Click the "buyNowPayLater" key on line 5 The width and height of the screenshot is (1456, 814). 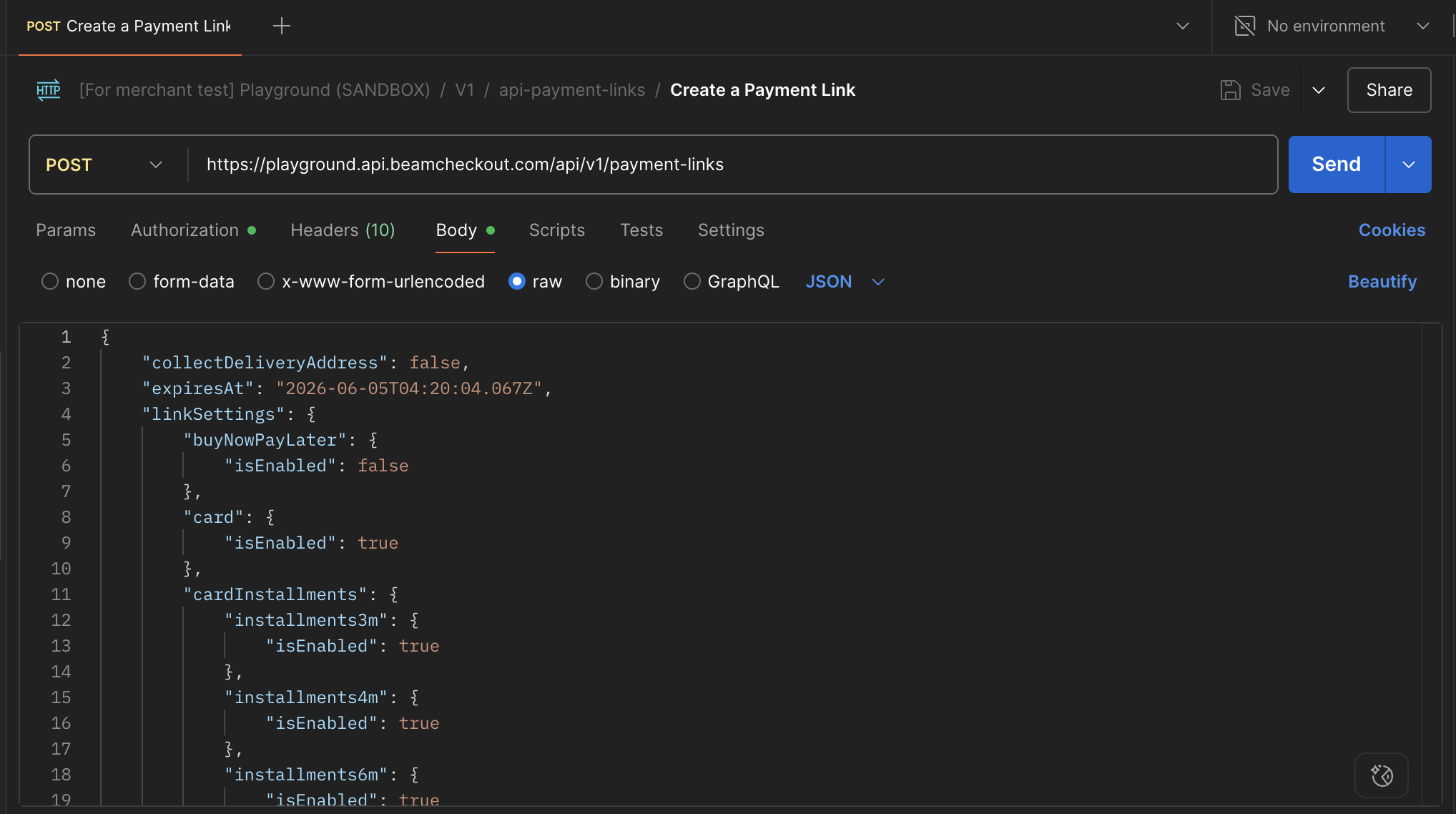(265, 440)
